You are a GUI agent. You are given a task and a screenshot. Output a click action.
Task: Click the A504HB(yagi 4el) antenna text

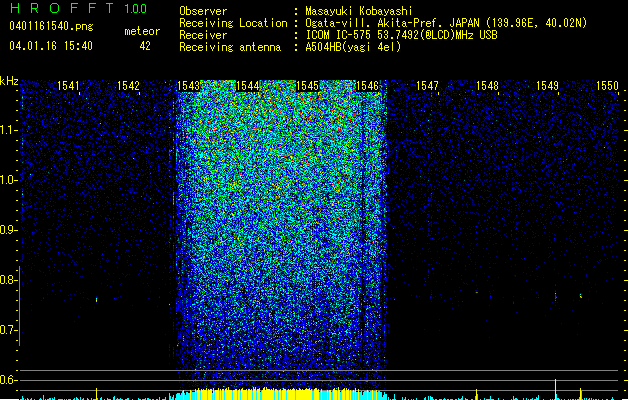[353, 47]
